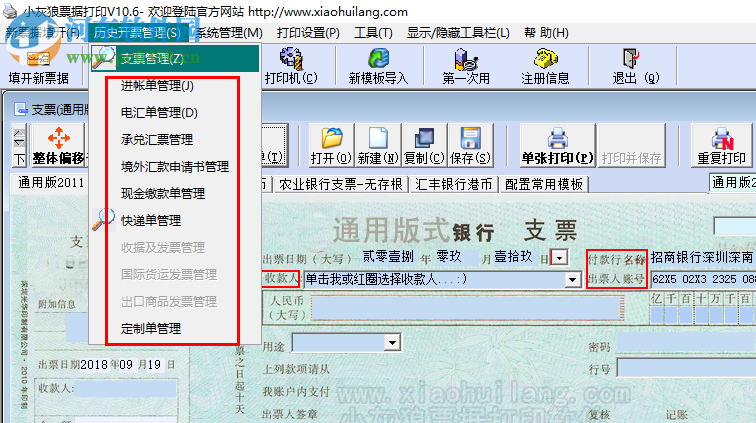Click the 第一次用 first-time guide icon
Screen dimensions: 756x423
(x=466, y=59)
